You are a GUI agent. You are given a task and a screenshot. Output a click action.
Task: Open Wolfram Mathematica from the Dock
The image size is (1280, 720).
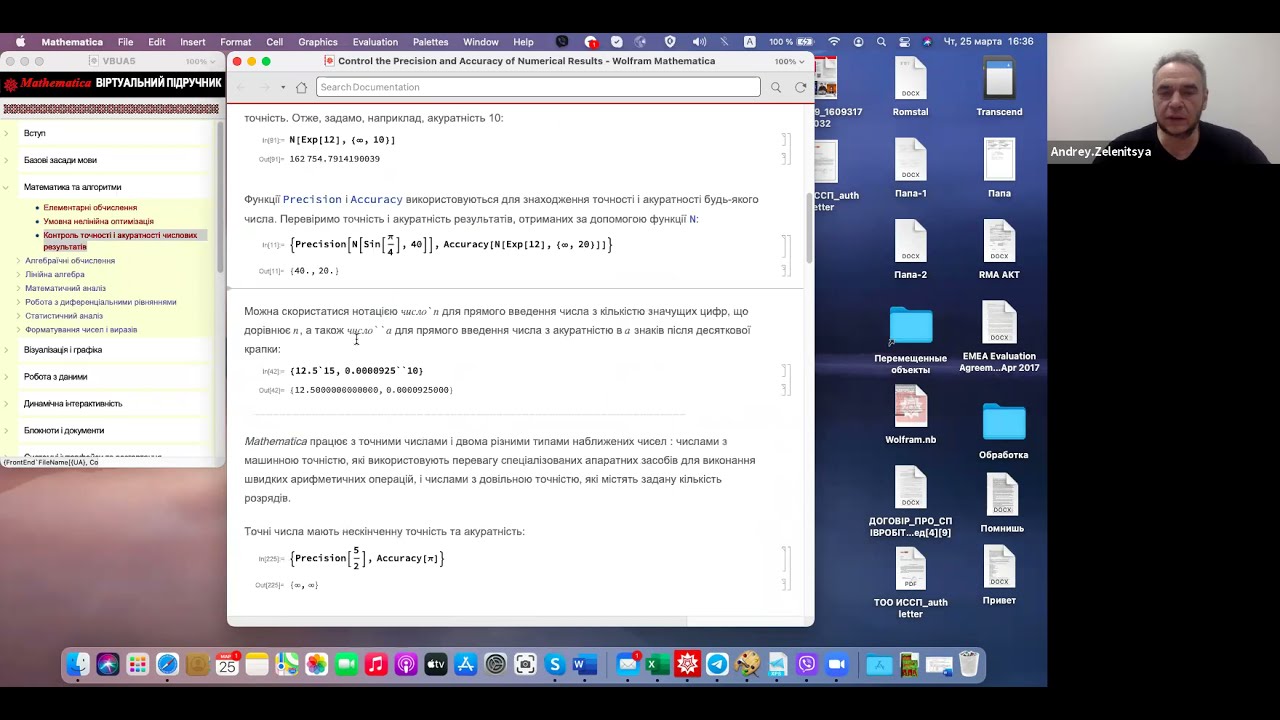point(687,664)
